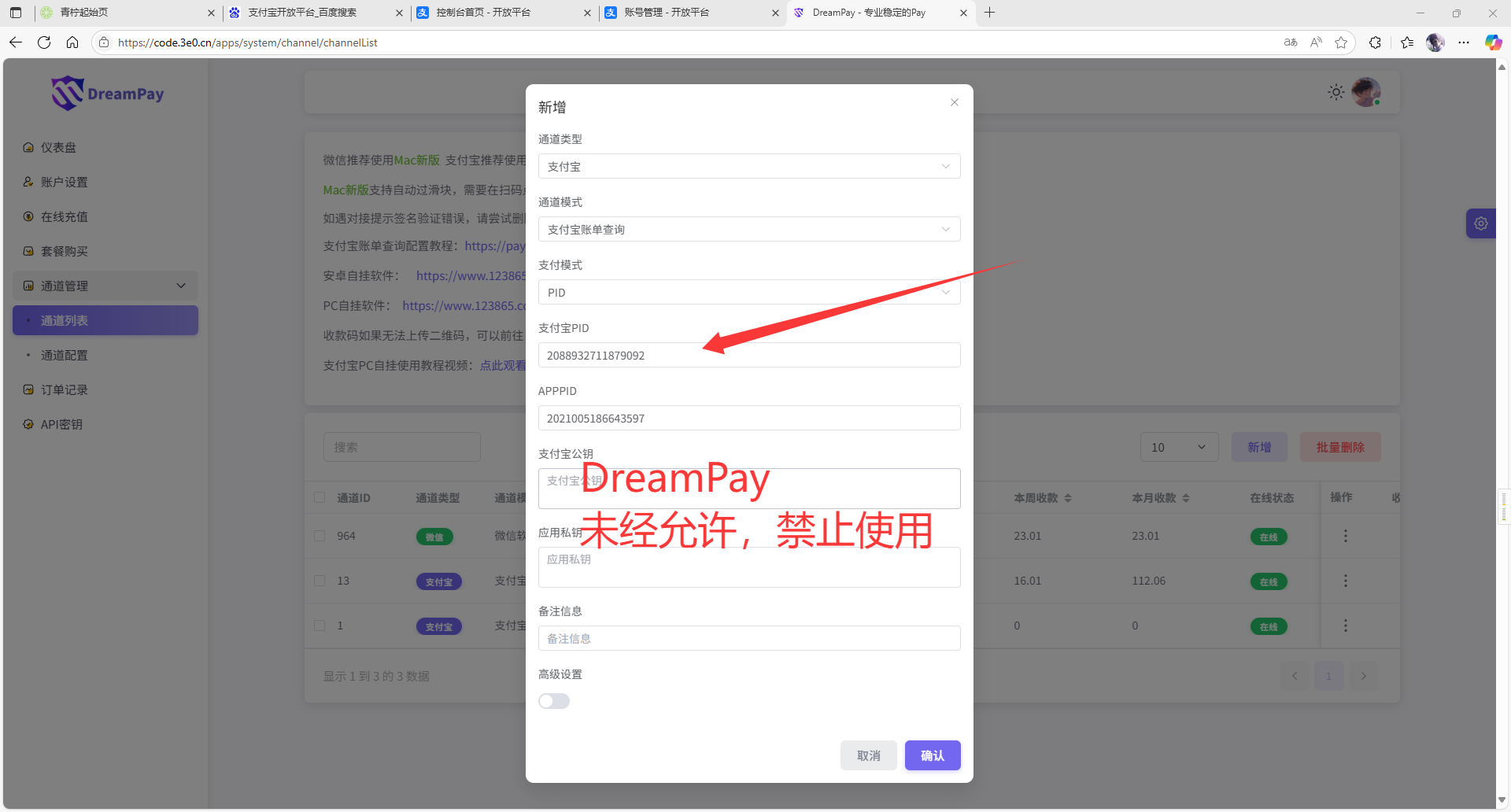This screenshot has width=1511, height=812.
Task: Click the theme sun icon in header
Action: pyautogui.click(x=1336, y=93)
